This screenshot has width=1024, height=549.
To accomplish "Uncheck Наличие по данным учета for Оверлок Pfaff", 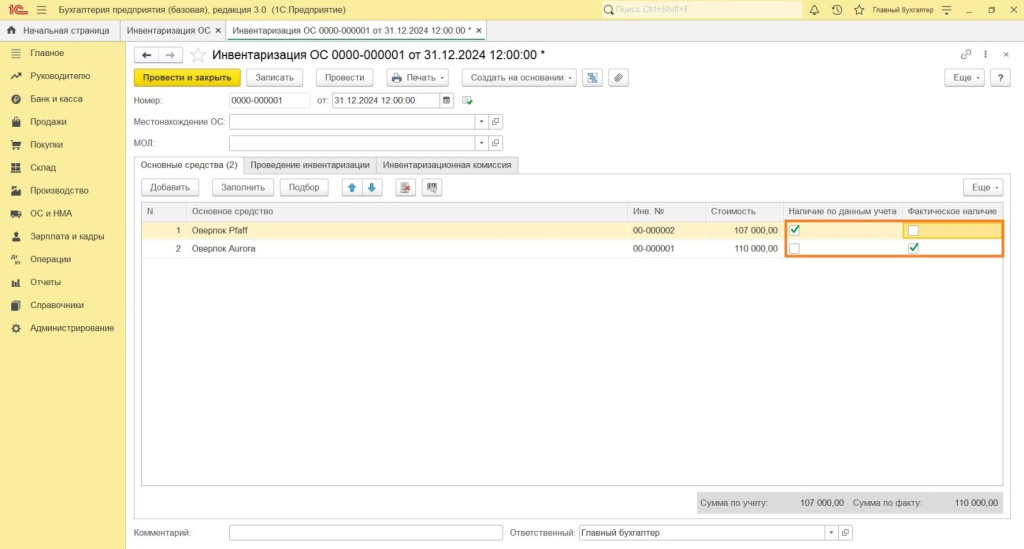I will pyautogui.click(x=794, y=230).
